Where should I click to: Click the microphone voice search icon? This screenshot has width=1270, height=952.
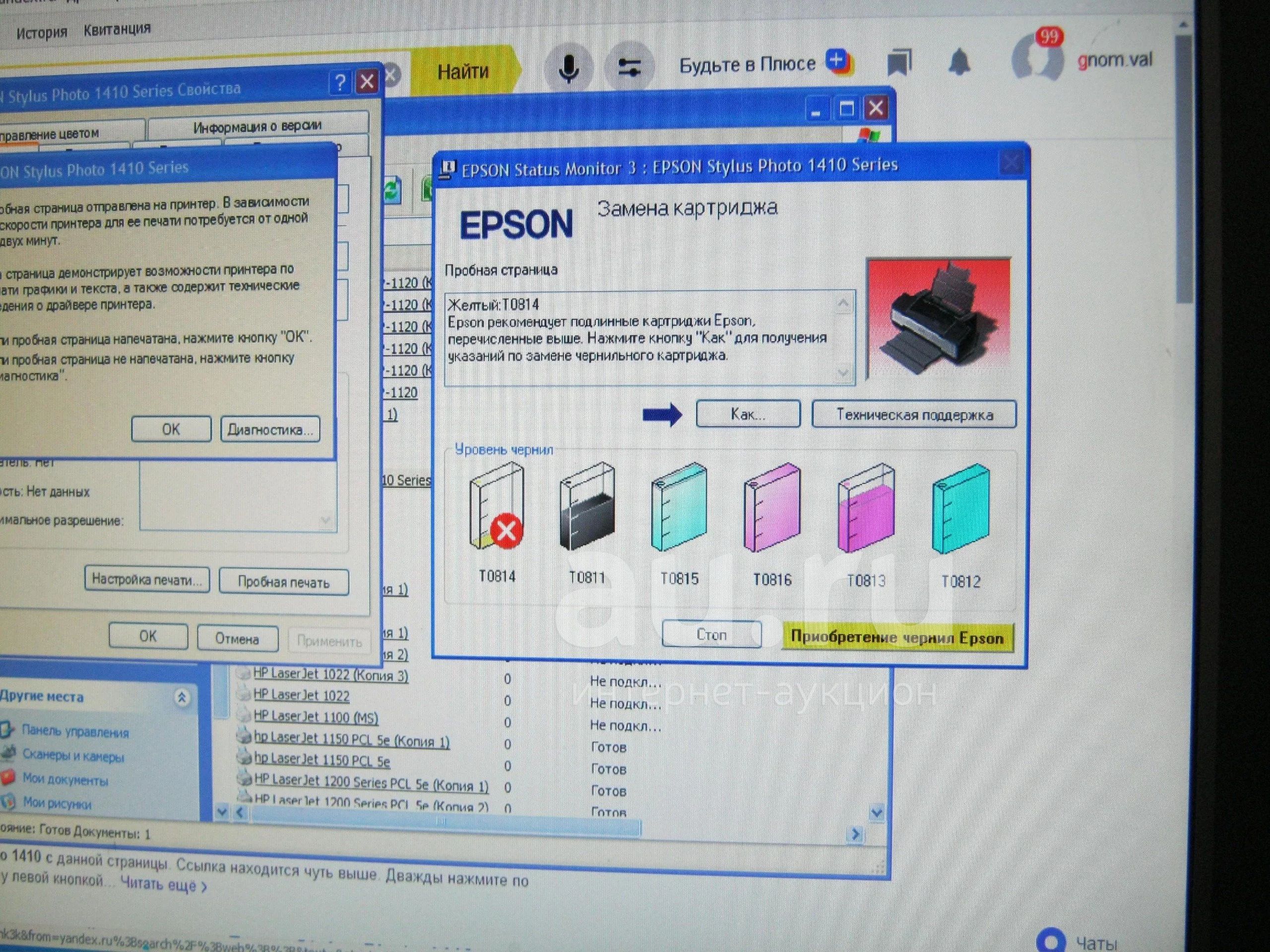569,69
